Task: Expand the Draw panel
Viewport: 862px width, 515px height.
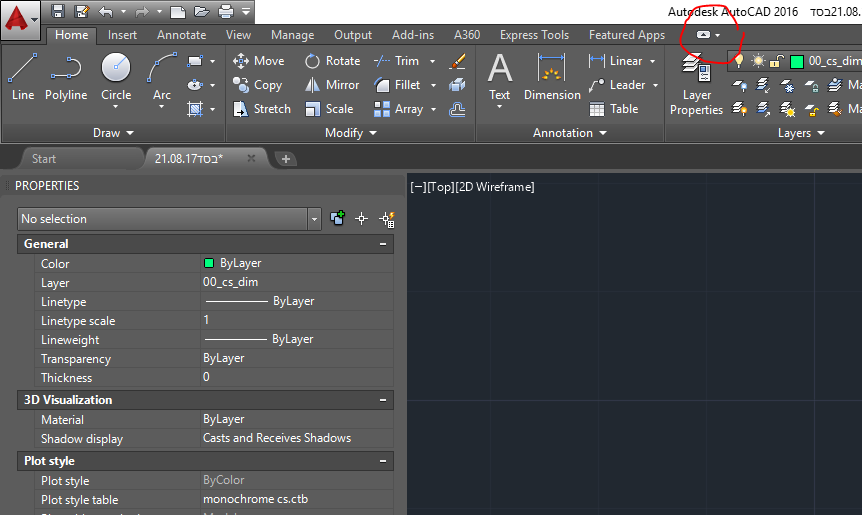Action: point(113,133)
